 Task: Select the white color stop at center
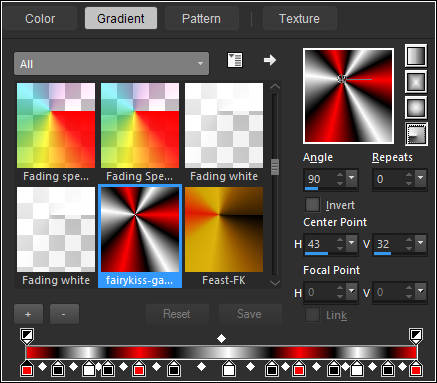coord(228,369)
